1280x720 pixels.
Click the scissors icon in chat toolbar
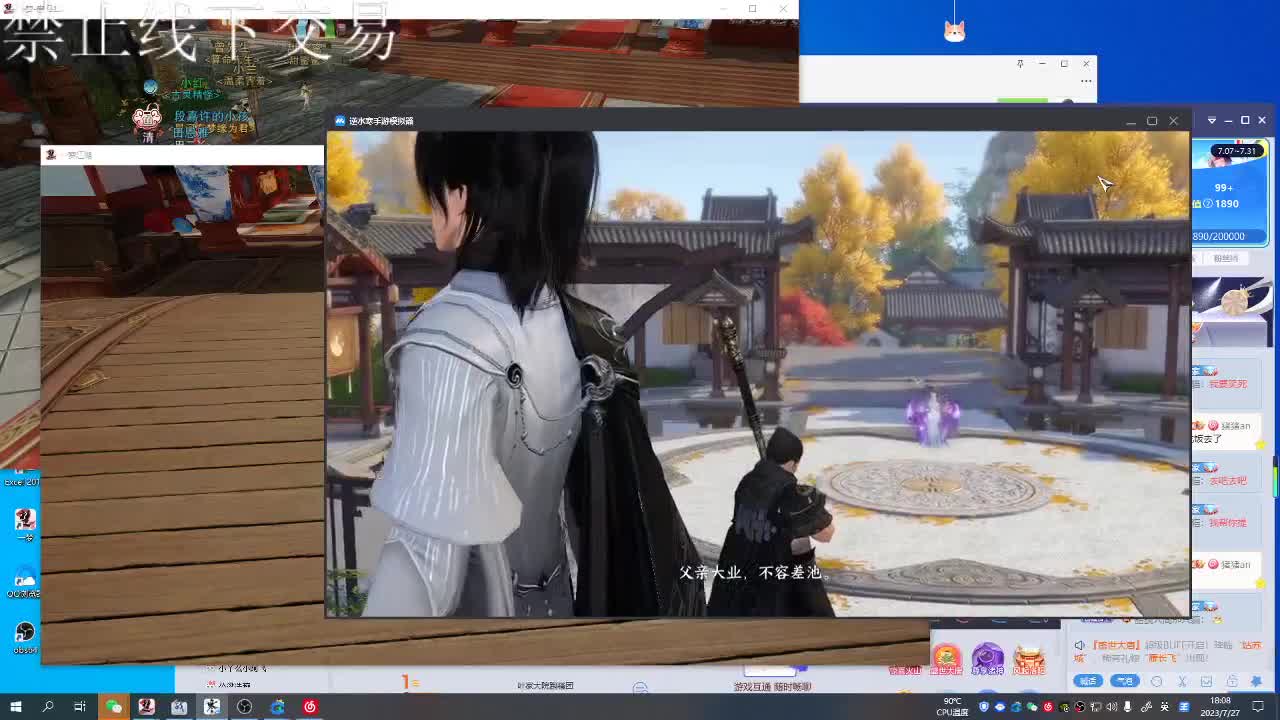(x=1183, y=681)
